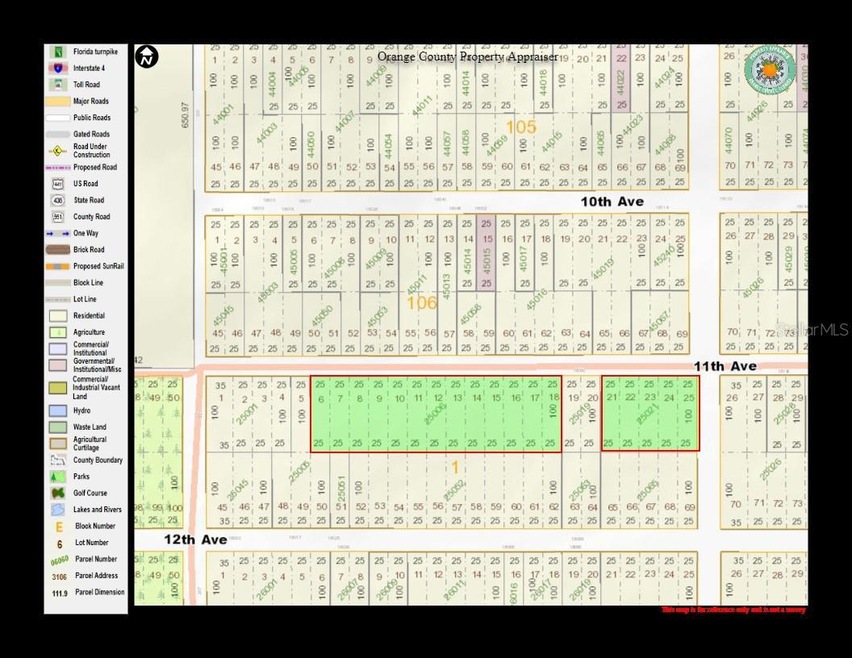
Task: Click the Major Roads color swatch
Action: click(58, 101)
